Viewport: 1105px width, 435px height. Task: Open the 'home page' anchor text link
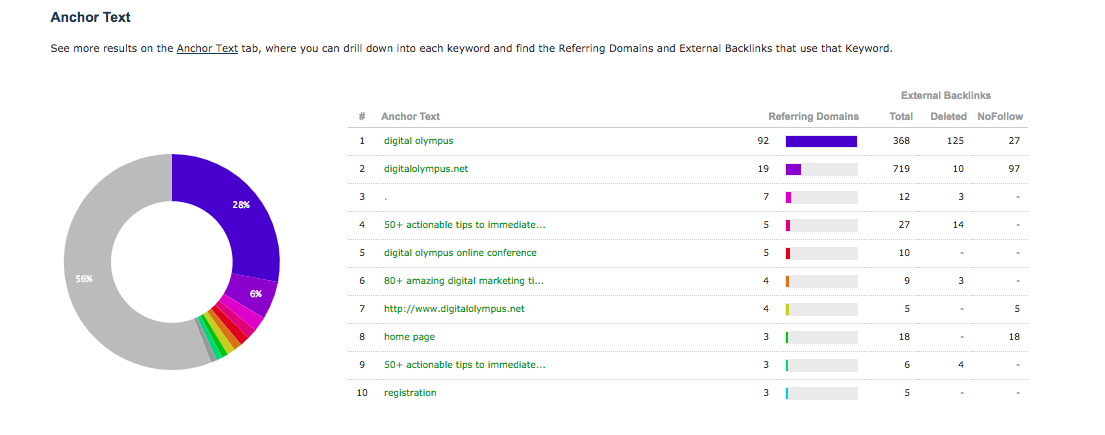(x=409, y=337)
